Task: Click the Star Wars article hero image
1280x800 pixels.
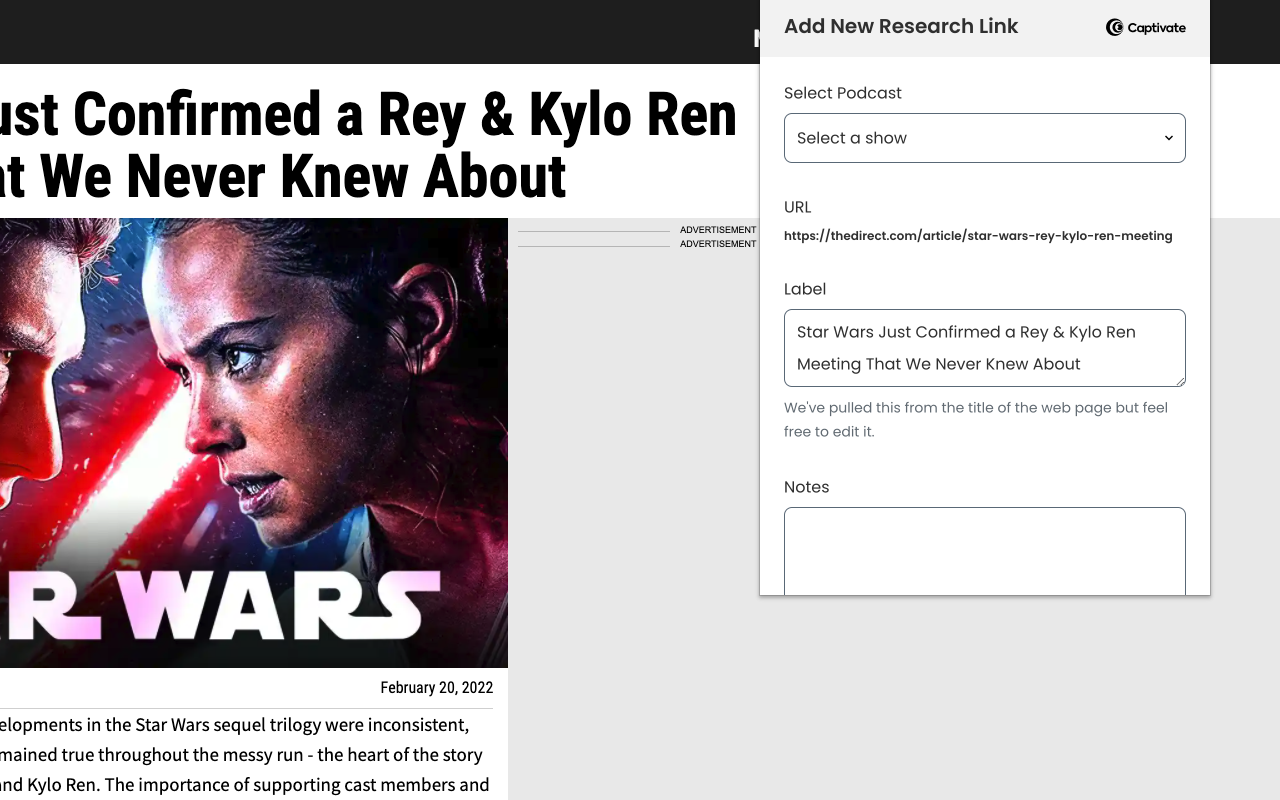Action: pyautogui.click(x=254, y=443)
